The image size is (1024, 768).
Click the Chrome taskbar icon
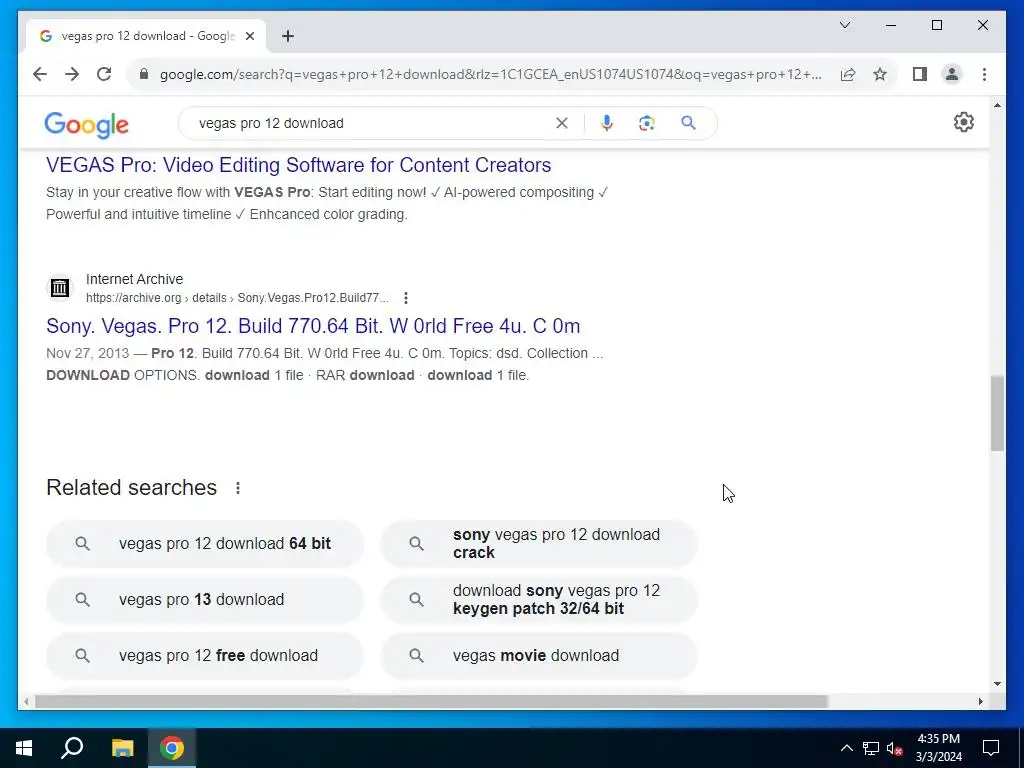(172, 748)
